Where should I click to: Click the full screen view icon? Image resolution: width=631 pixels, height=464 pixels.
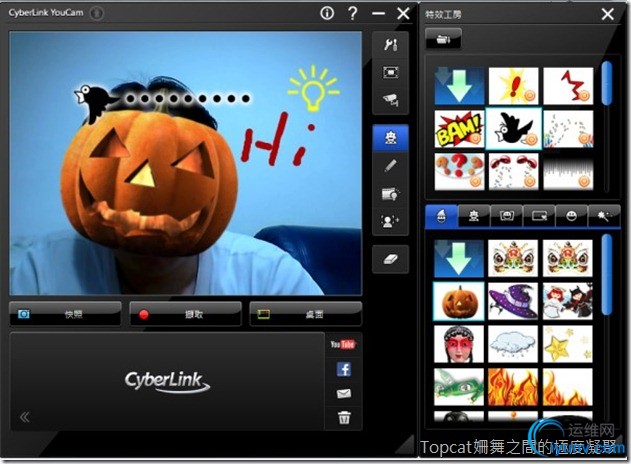390,72
